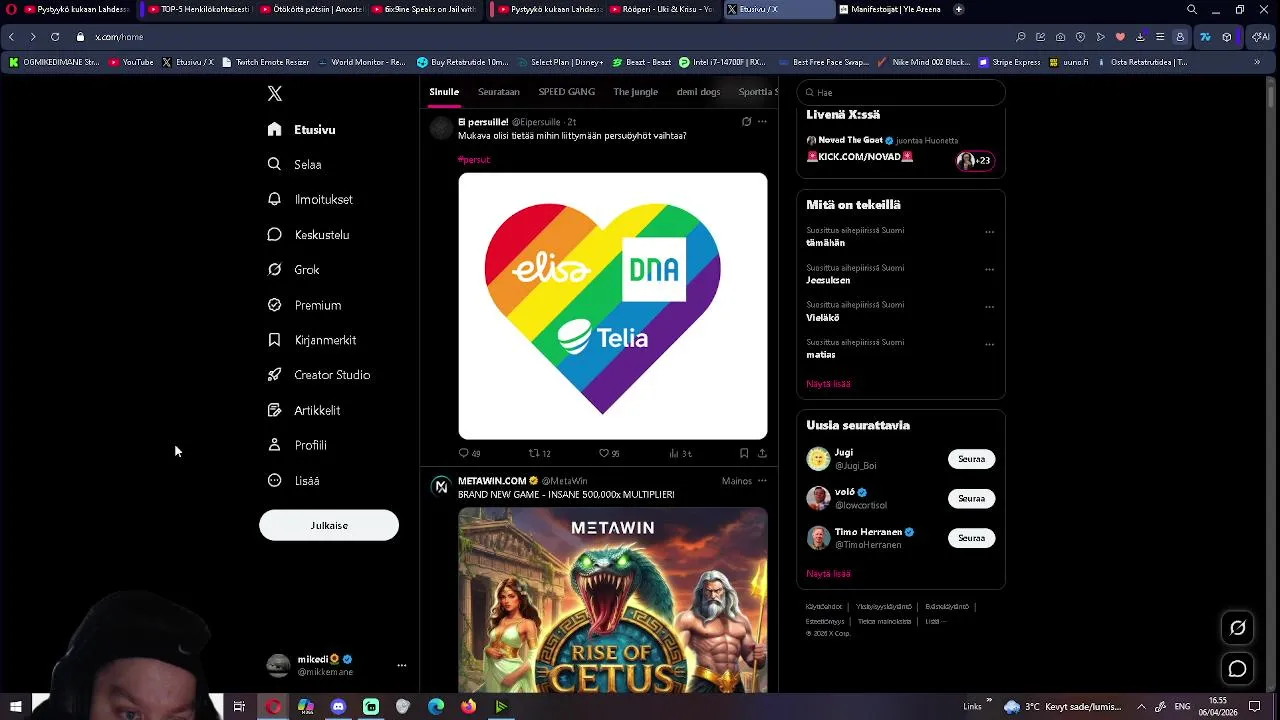Open the browser easy setup menu icon
Viewport: 1280px width, 720px height.
coord(1160,37)
